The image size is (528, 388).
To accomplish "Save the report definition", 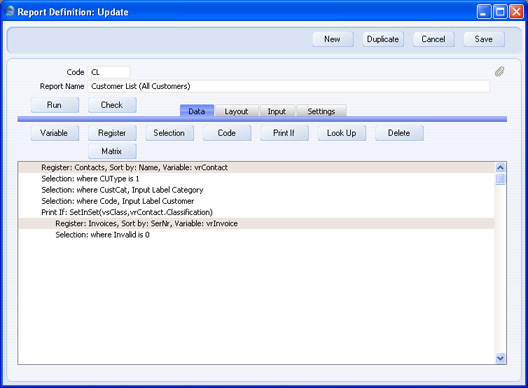I will pyautogui.click(x=484, y=39).
